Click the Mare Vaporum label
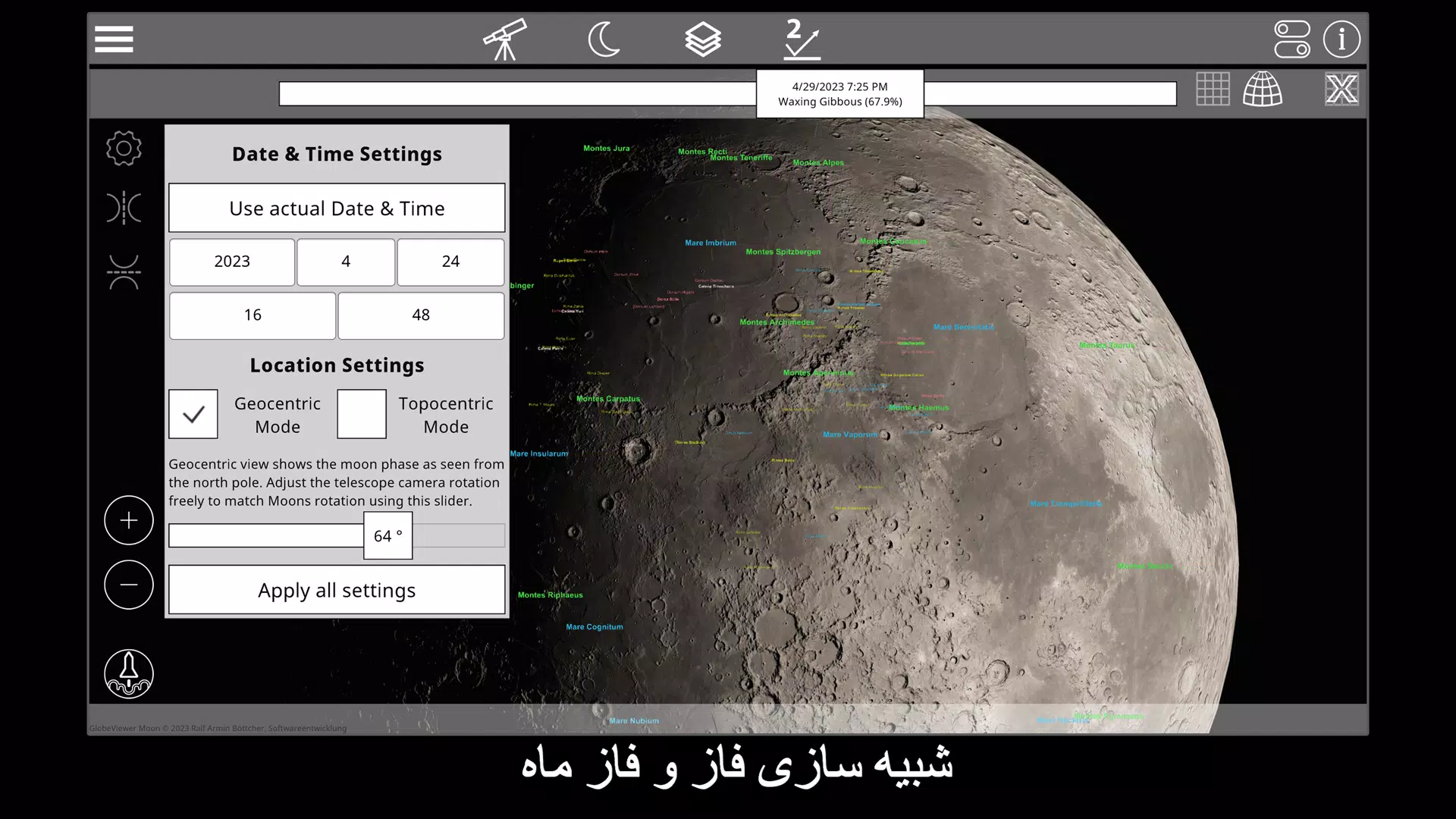This screenshot has width=1456, height=819. point(850,435)
